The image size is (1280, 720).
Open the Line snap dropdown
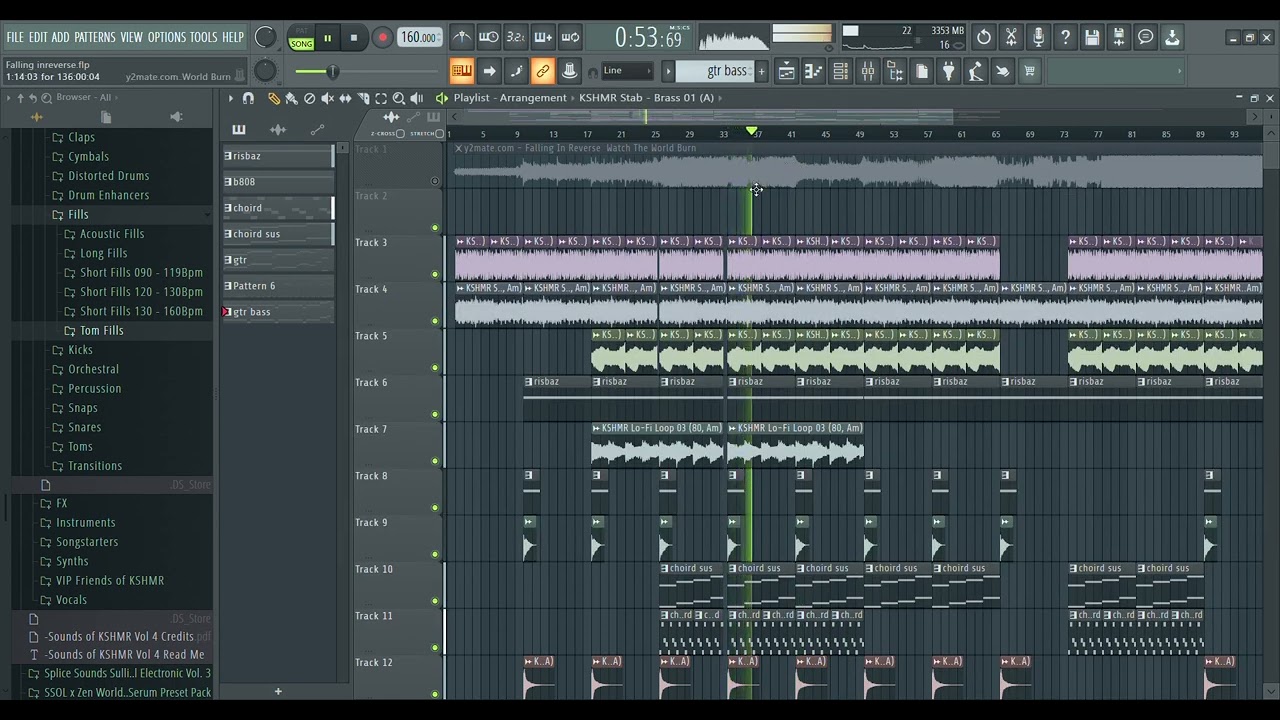[627, 71]
